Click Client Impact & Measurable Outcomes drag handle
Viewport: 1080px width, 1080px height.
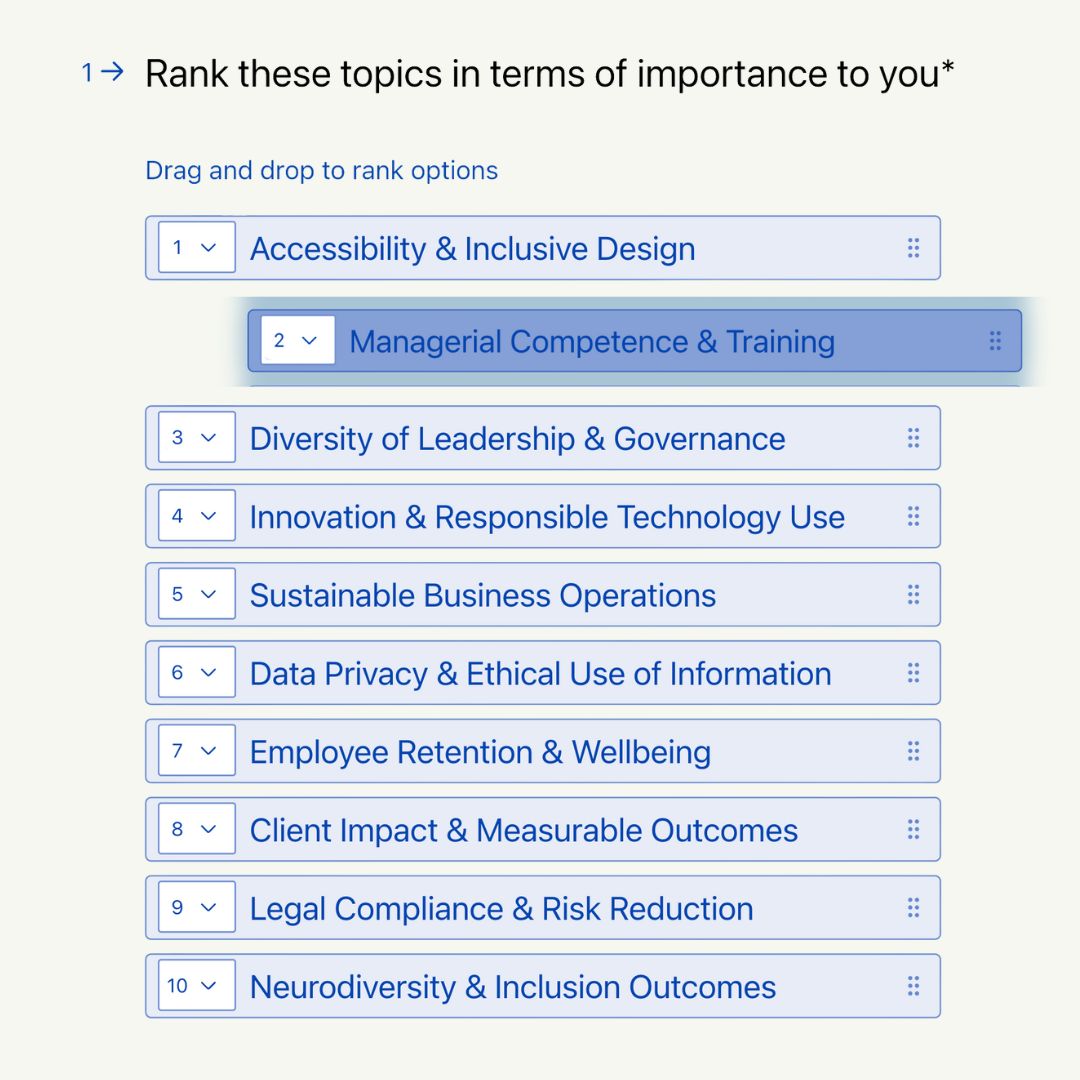(913, 830)
